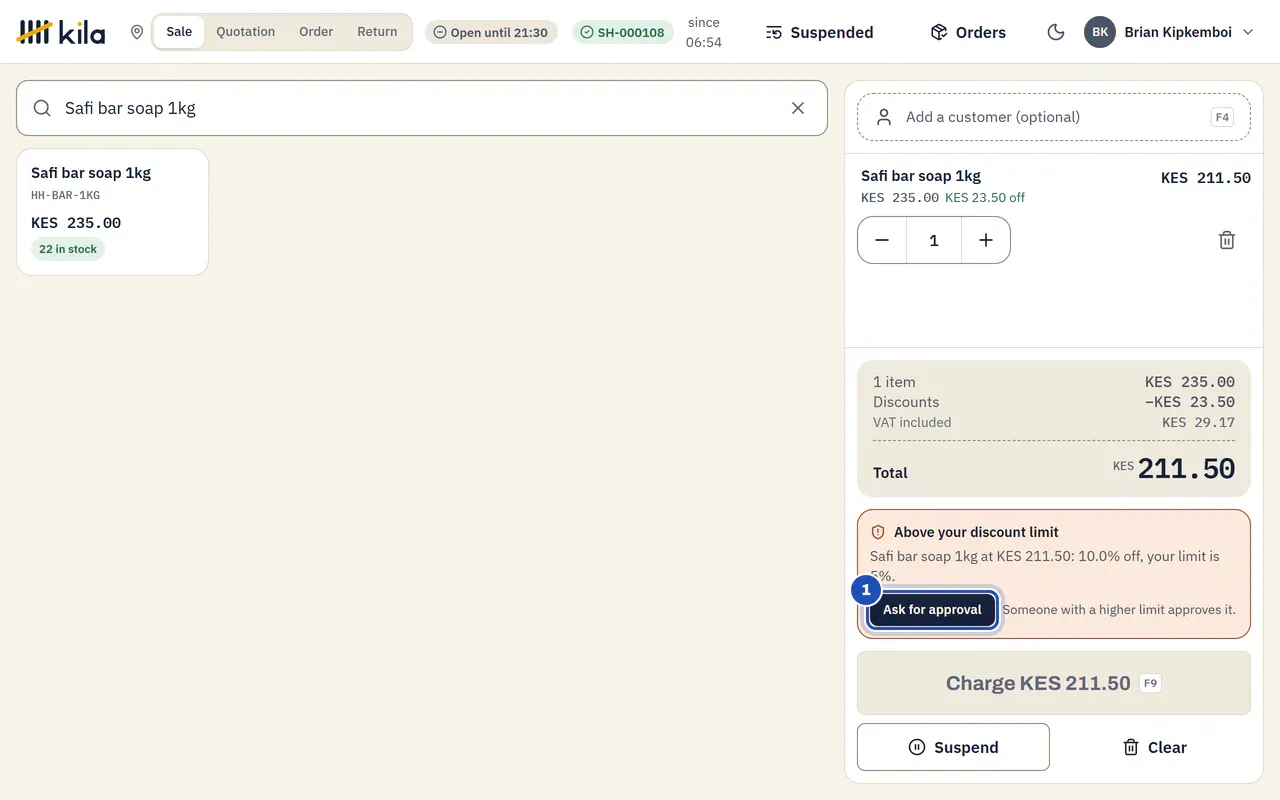
Task: Clear the search field with the X
Action: (798, 108)
